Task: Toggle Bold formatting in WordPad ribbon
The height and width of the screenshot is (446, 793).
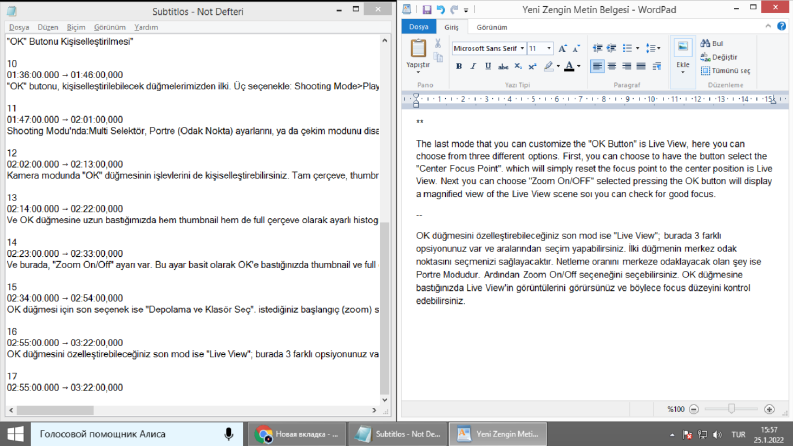Action: pos(459,66)
